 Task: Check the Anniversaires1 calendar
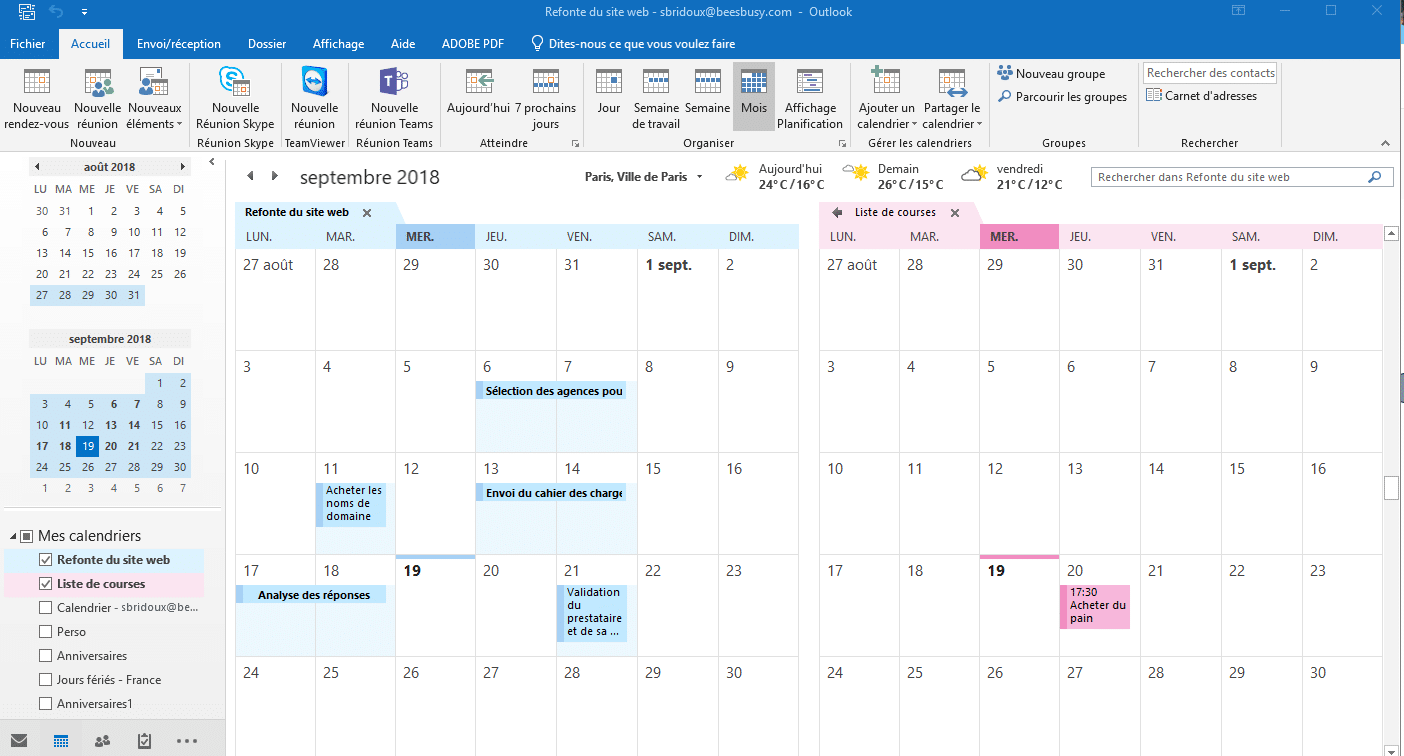pyautogui.click(x=45, y=704)
